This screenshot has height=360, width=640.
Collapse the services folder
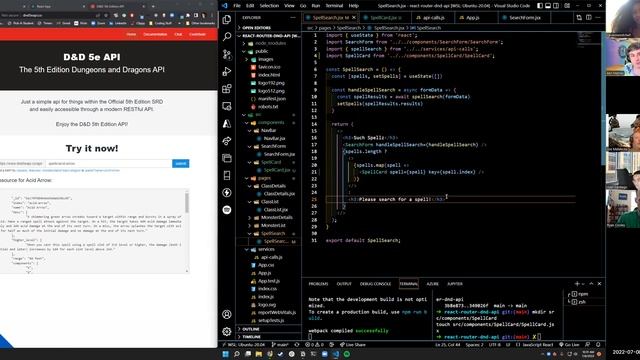[x=266, y=249]
